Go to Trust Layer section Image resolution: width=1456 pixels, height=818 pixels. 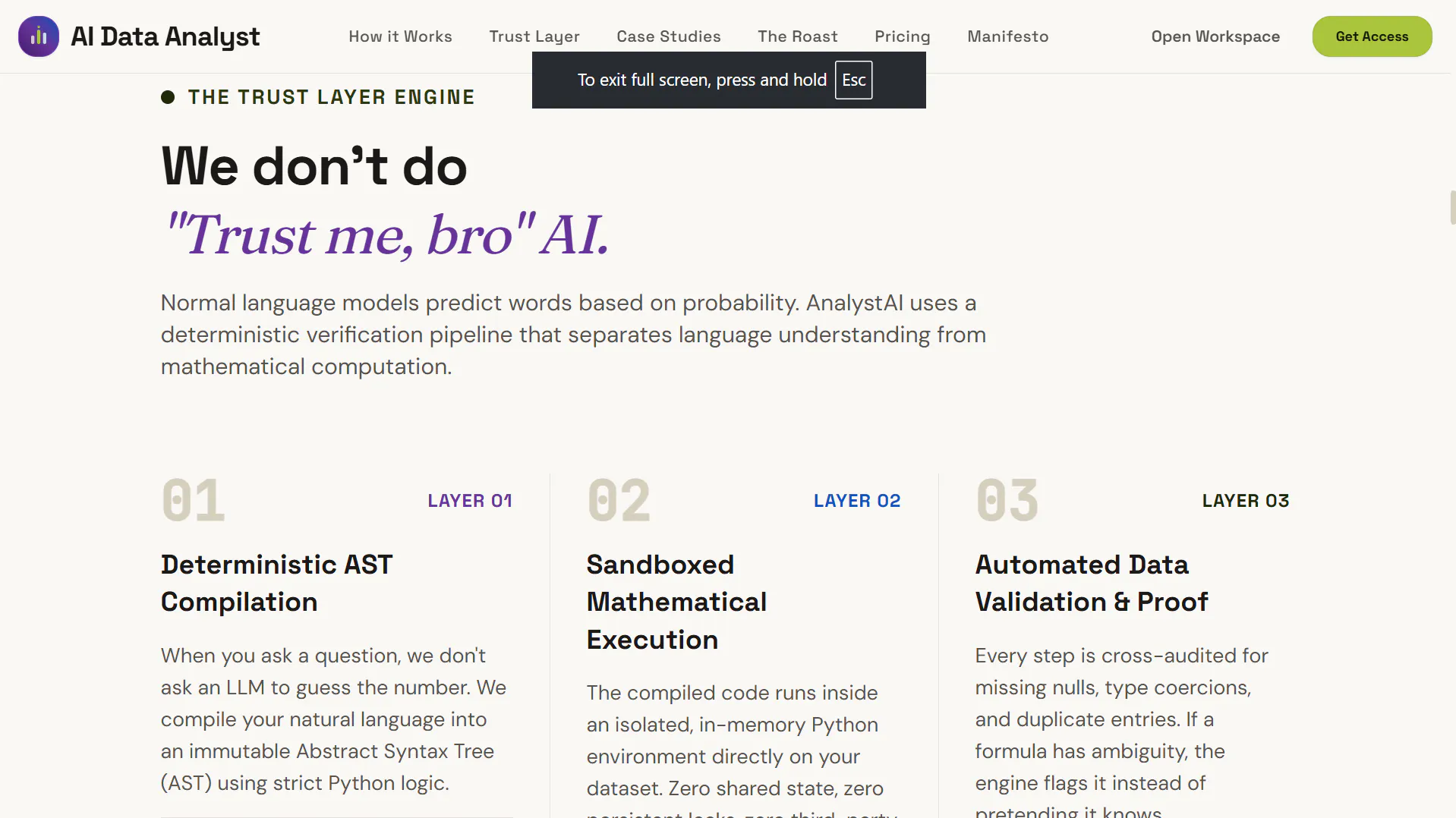(x=534, y=36)
